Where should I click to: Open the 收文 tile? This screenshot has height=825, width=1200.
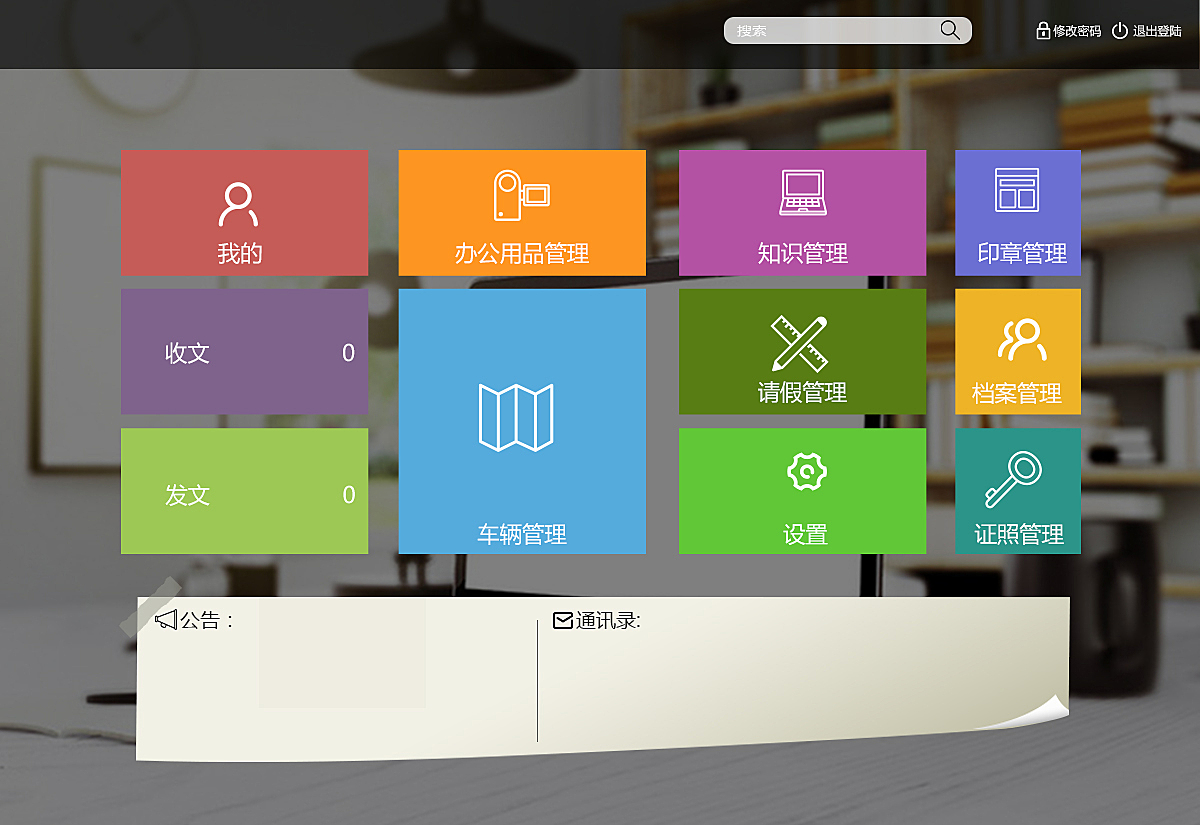point(244,352)
